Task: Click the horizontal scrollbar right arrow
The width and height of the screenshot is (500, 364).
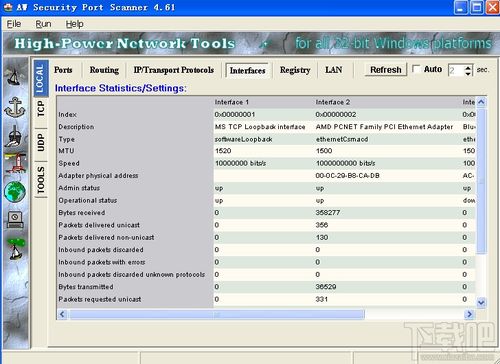Action: (x=469, y=314)
